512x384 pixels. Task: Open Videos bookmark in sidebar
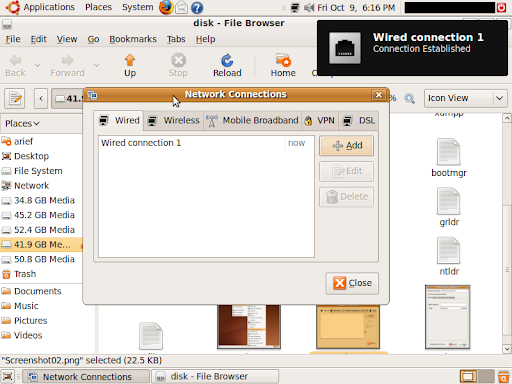[x=41, y=335]
